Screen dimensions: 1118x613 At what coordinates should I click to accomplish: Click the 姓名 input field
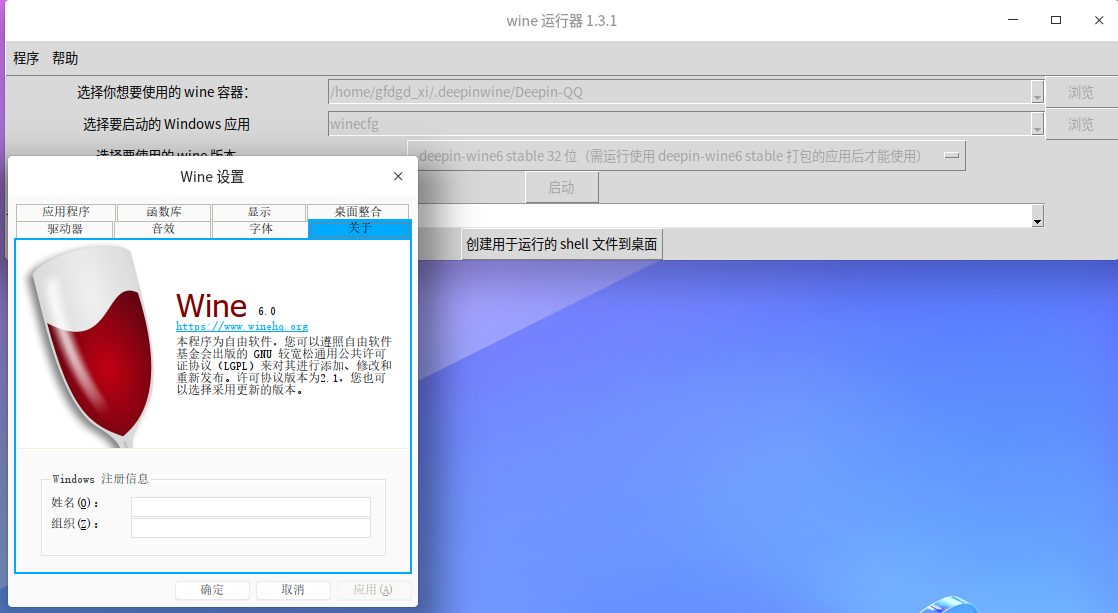[251, 507]
